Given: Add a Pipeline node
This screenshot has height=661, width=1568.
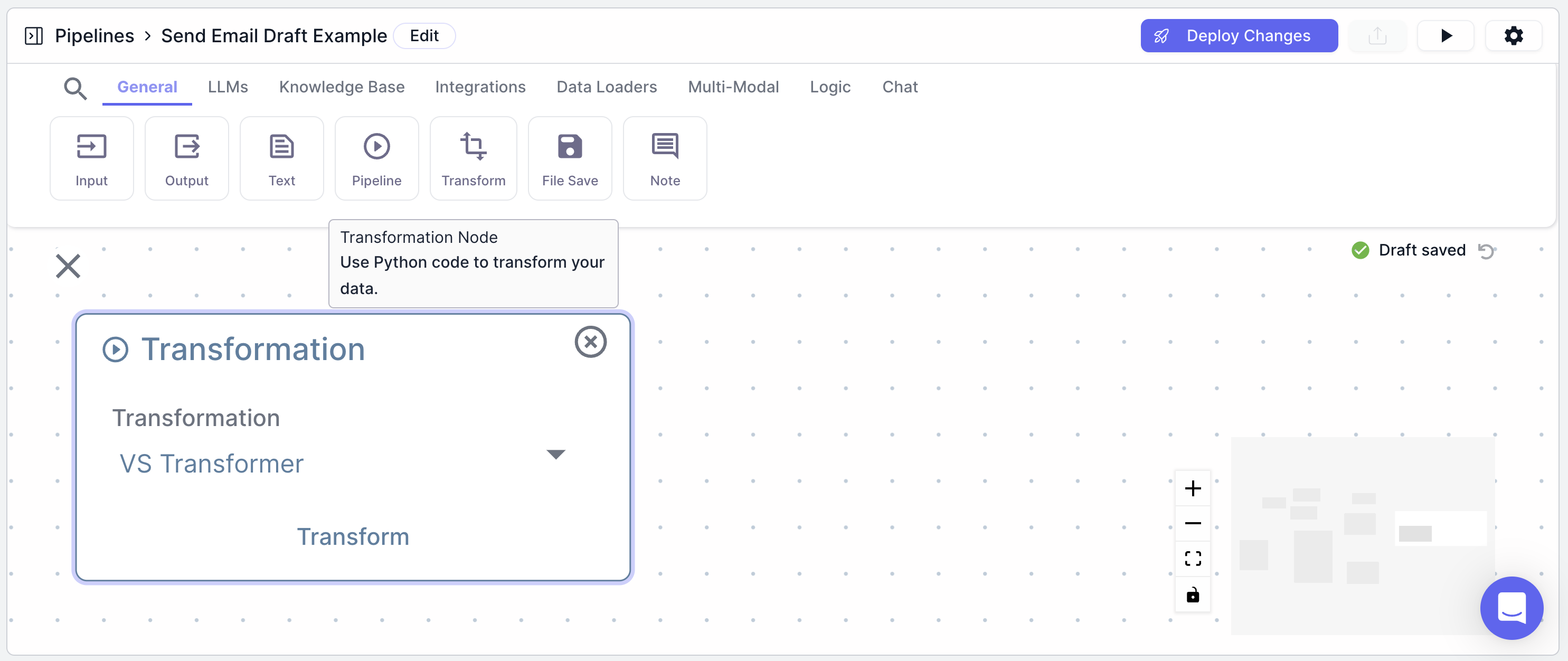Looking at the screenshot, I should click(376, 158).
